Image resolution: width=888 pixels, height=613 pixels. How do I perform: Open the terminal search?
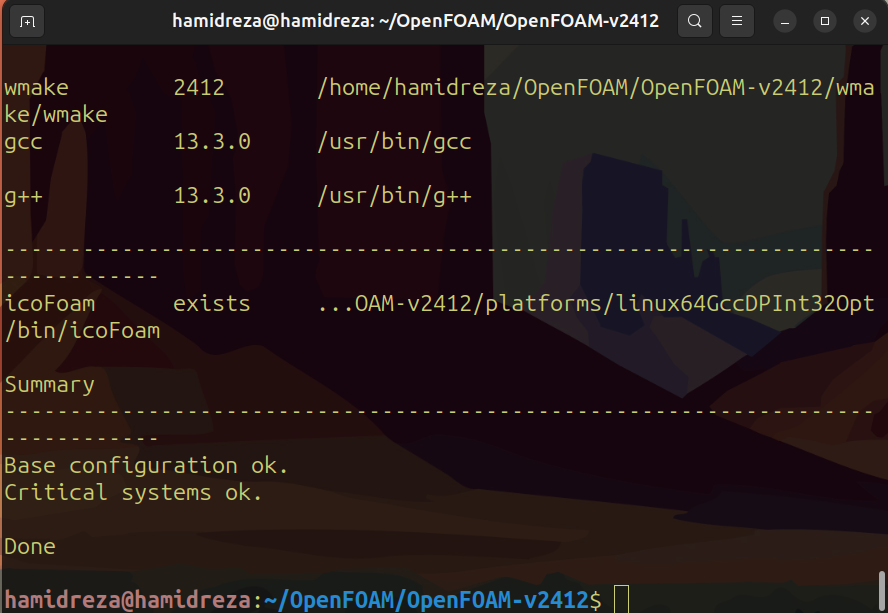tap(695, 22)
